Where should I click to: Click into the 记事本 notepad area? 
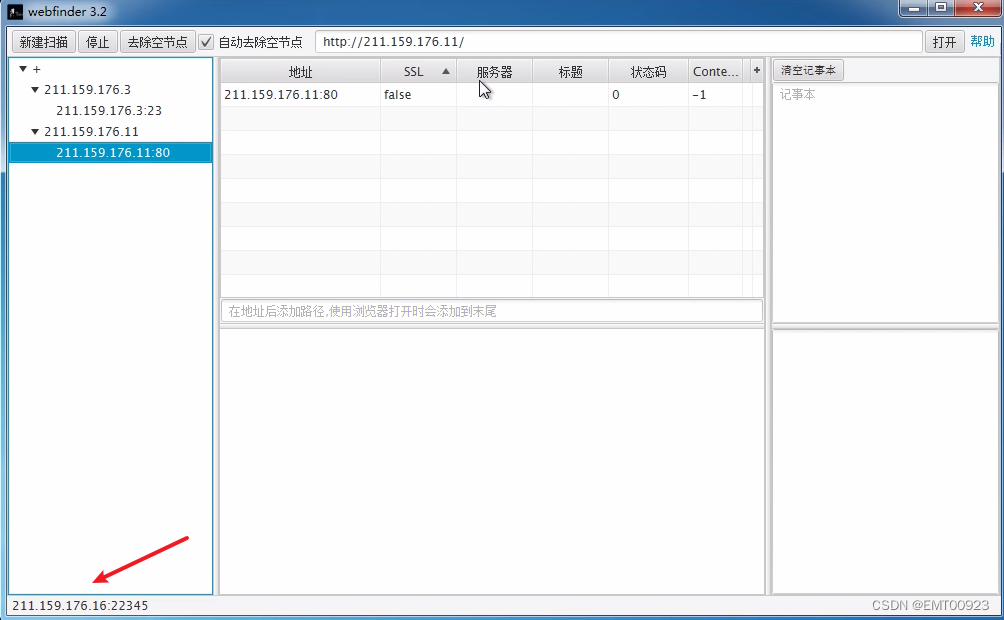point(886,202)
